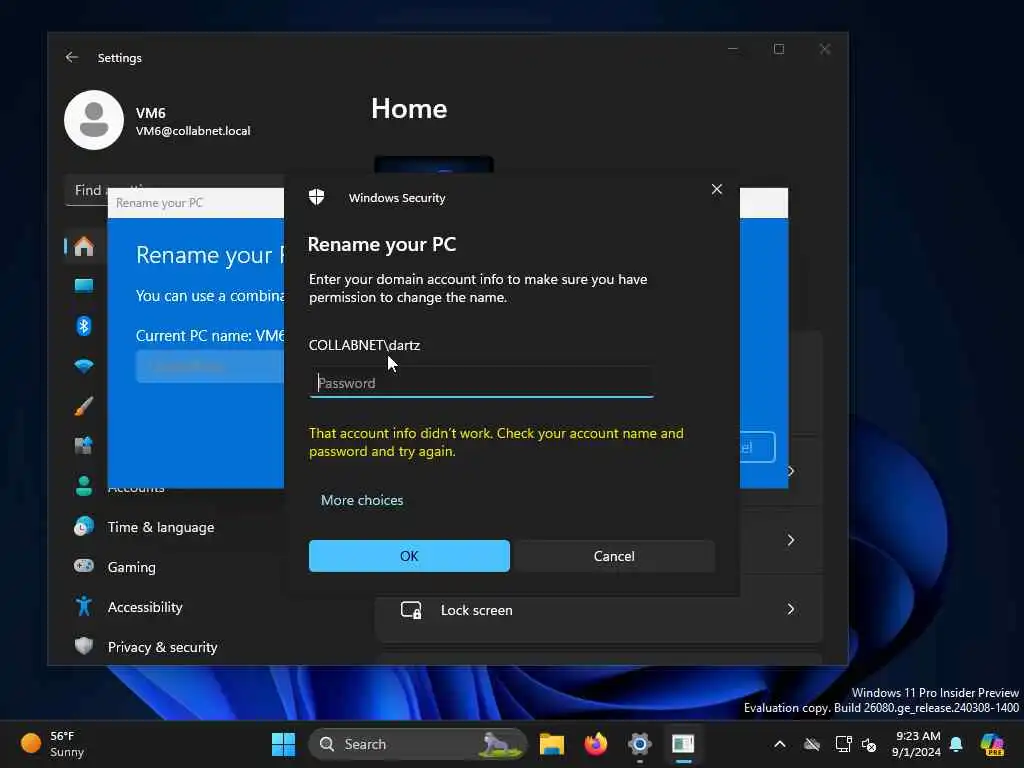Open File Explorer from the taskbar
Screen dimensions: 1024x768
point(552,744)
